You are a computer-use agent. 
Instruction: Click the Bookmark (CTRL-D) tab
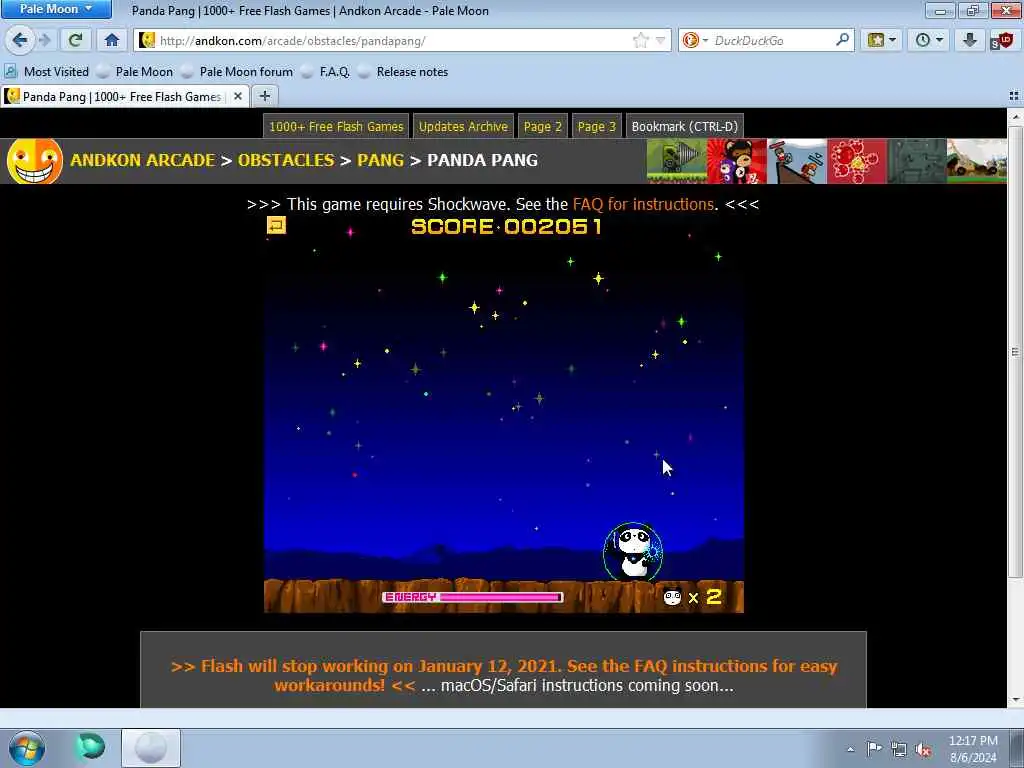684,127
